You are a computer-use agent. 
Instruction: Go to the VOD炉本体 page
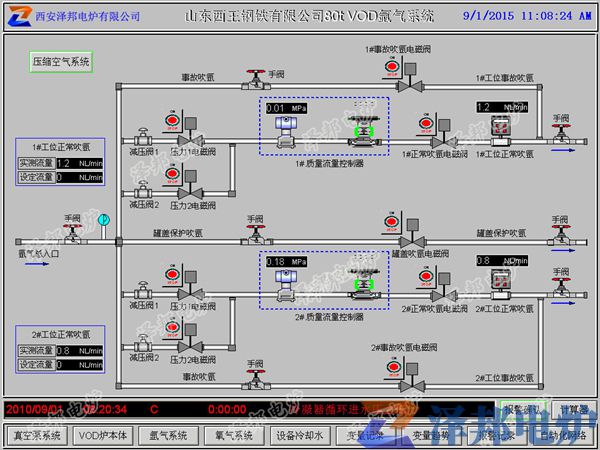pos(103,437)
